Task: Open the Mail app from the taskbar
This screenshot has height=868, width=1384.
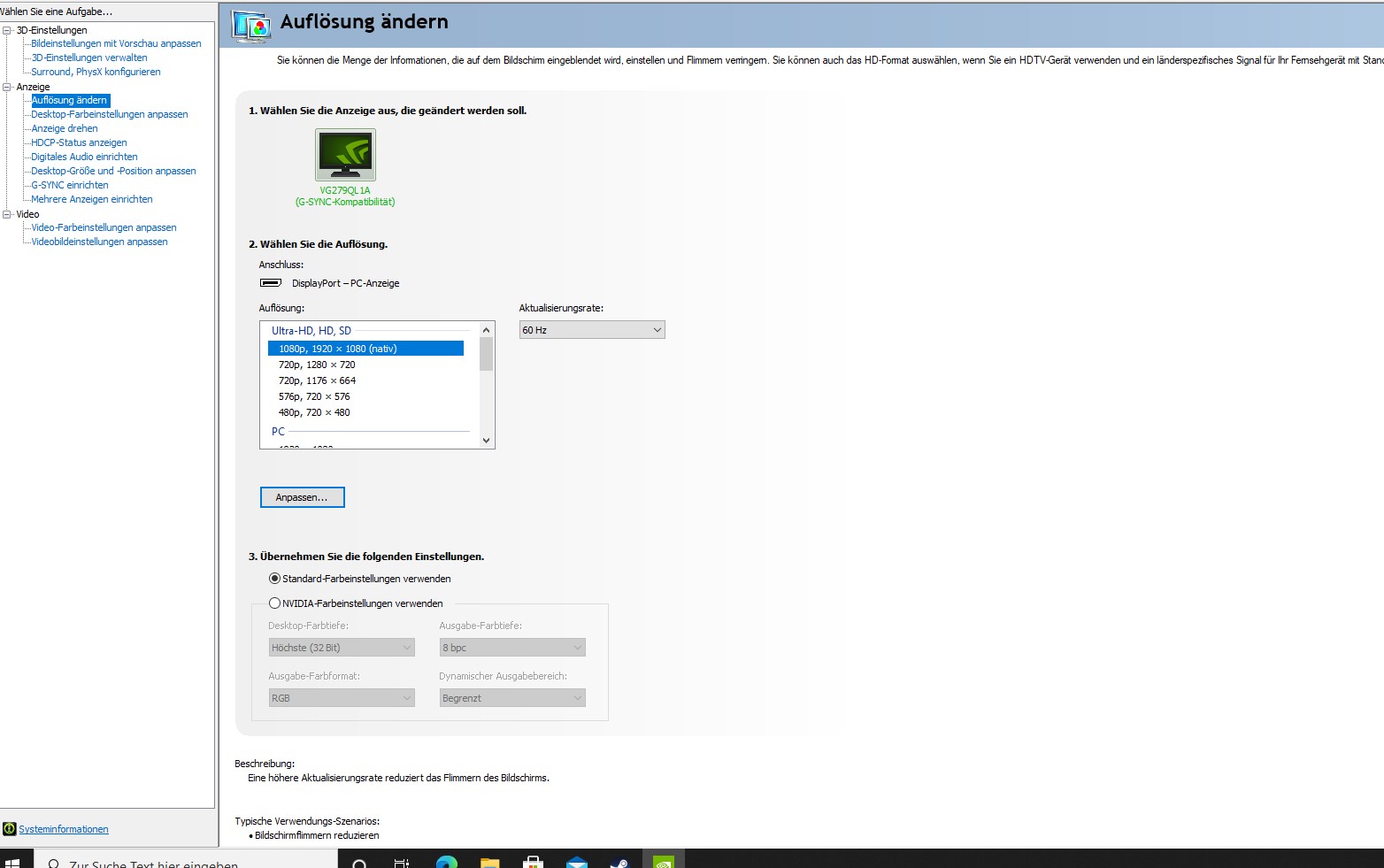Action: pos(577,862)
